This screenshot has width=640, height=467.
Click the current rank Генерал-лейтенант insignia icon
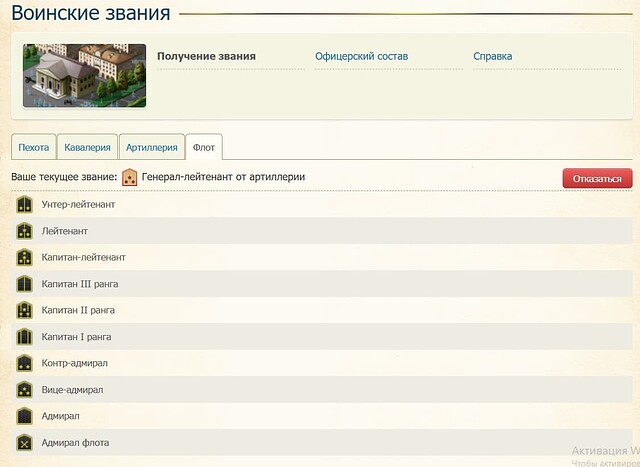point(130,177)
